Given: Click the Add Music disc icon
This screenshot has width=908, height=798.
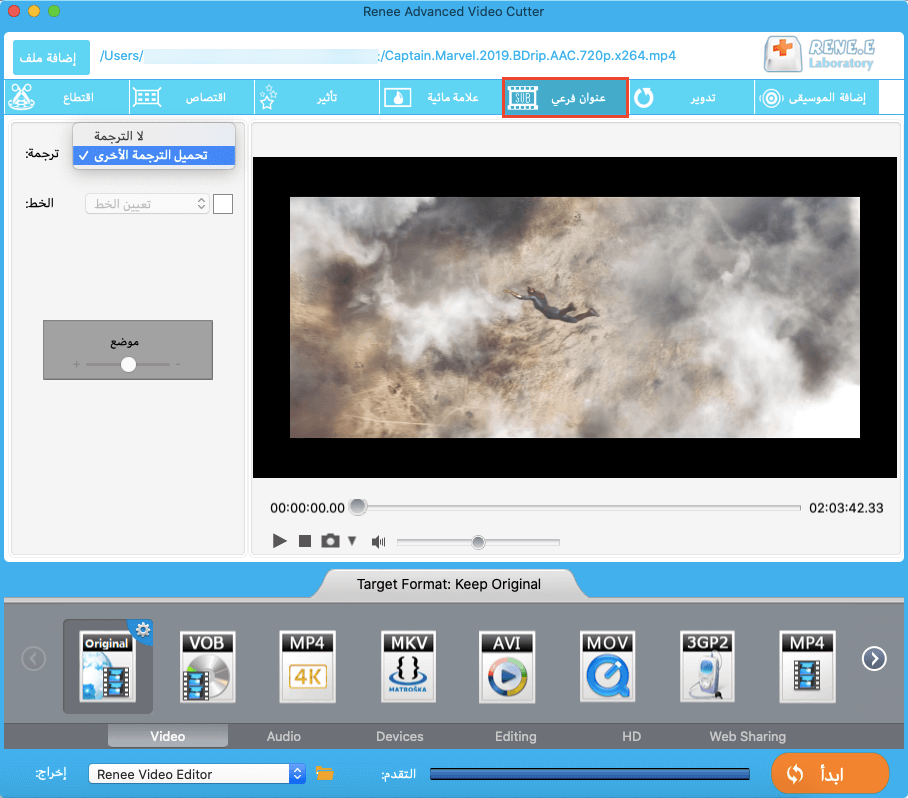Looking at the screenshot, I should point(771,98).
